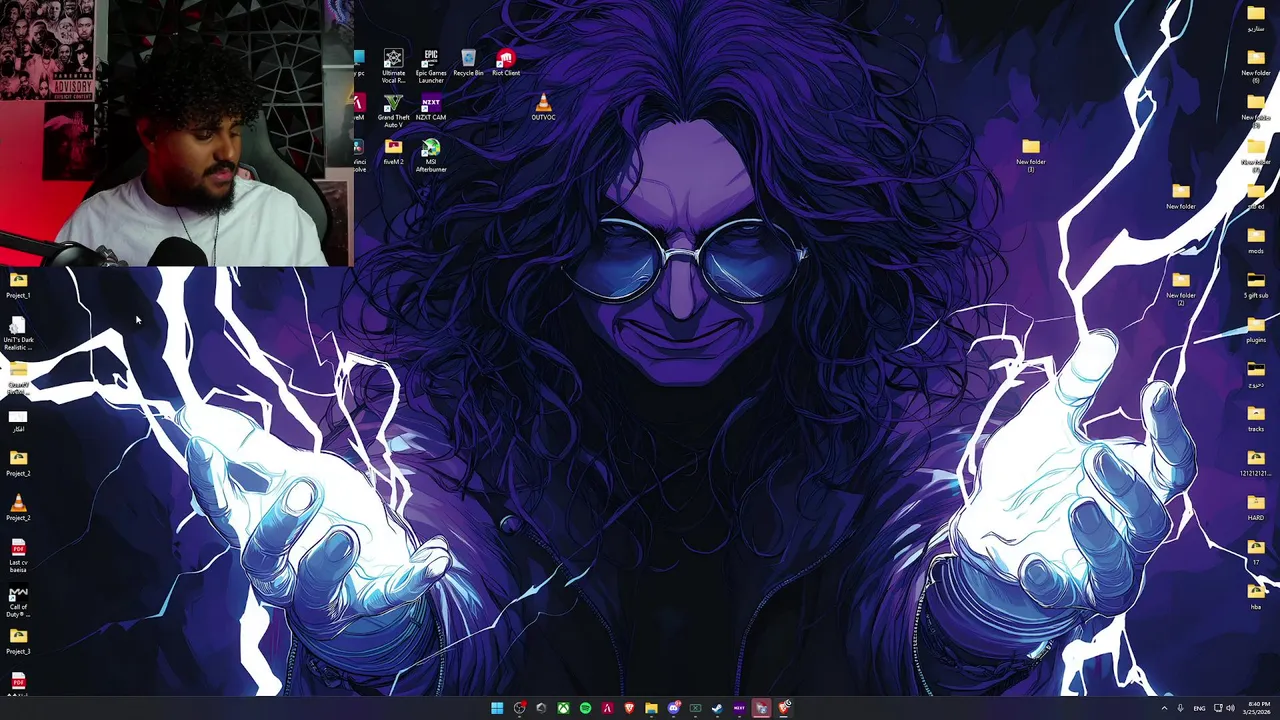Launch NZXT CAM from the desktop
Viewport: 1280px width, 720px height.
point(431,108)
